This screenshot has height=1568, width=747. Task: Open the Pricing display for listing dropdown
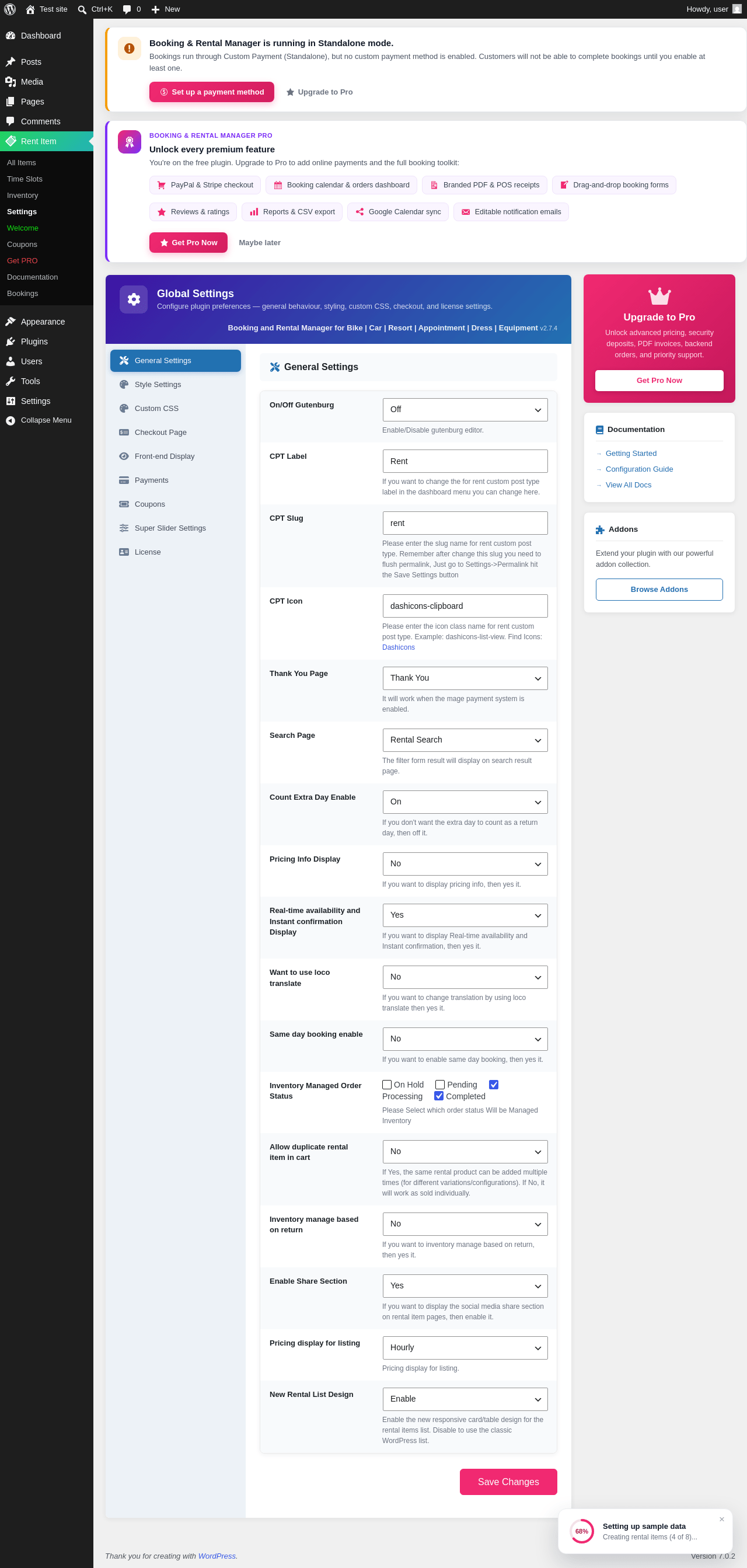tap(465, 1348)
